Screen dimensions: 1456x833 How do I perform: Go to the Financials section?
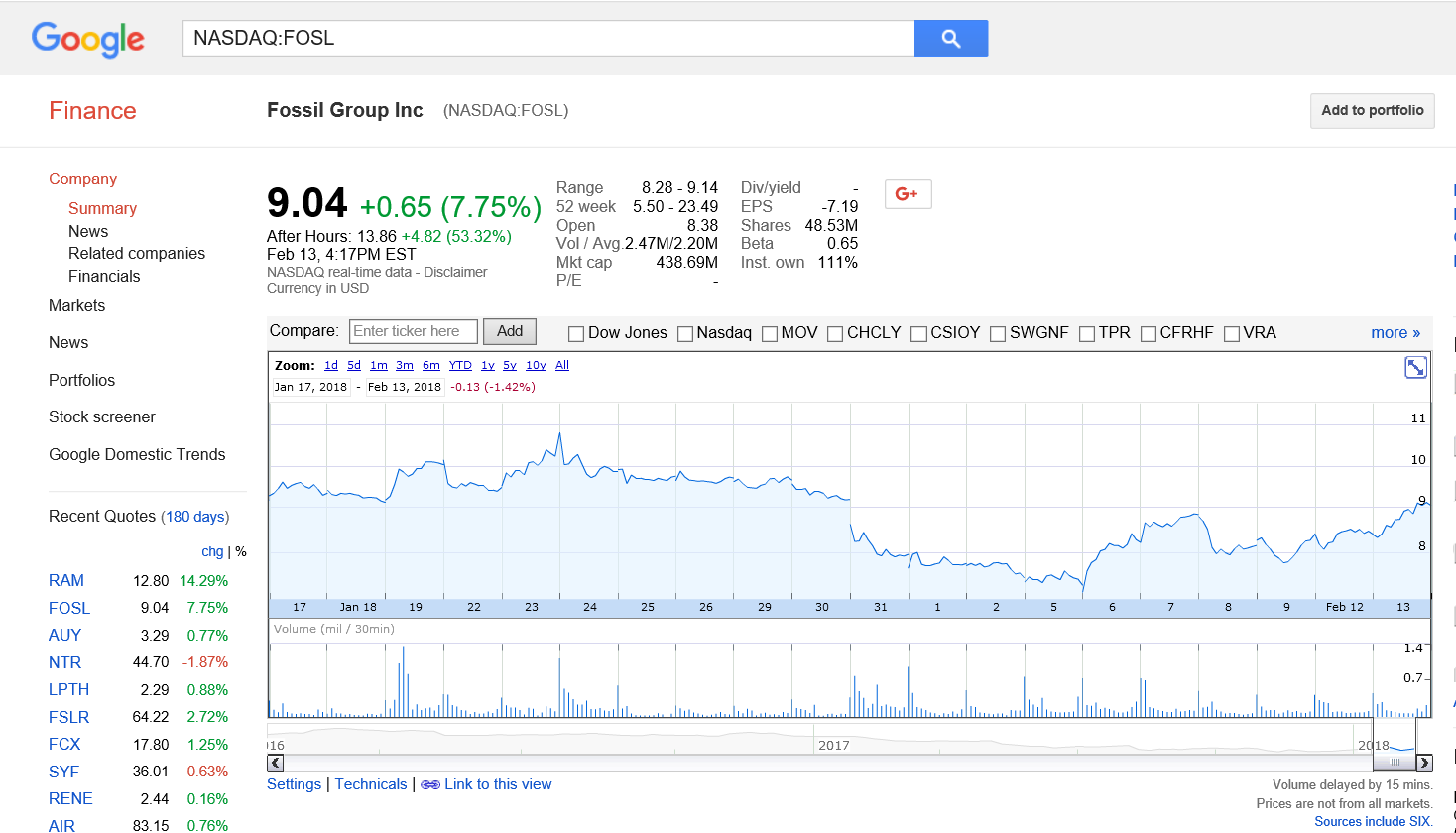[x=104, y=277]
